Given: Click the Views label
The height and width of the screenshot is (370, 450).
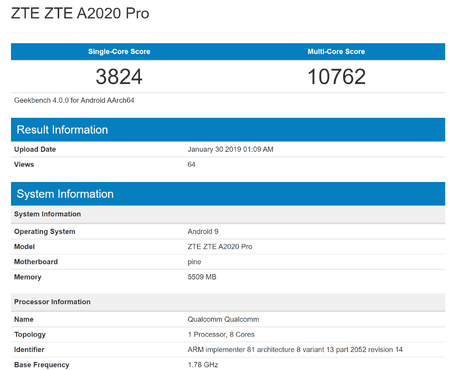Looking at the screenshot, I should coord(24,164).
